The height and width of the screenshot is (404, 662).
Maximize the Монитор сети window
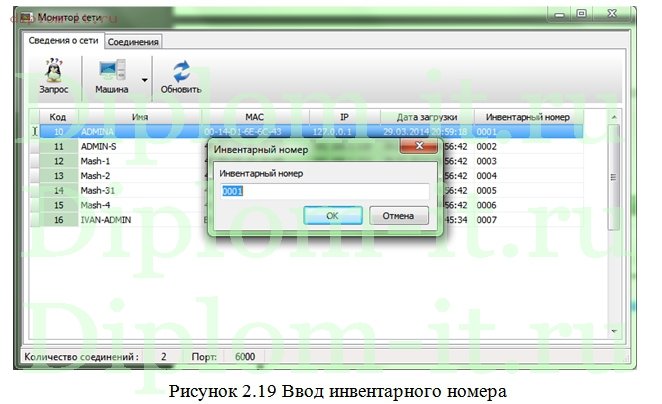[x=582, y=14]
